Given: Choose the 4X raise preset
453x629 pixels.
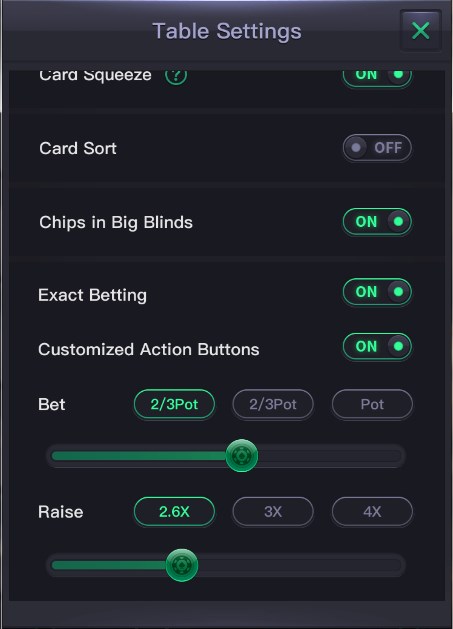Looking at the screenshot, I should coord(372,512).
